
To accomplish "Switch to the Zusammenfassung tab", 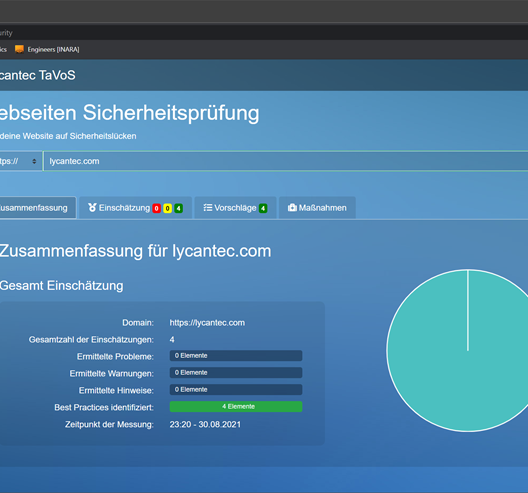I will (38, 208).
